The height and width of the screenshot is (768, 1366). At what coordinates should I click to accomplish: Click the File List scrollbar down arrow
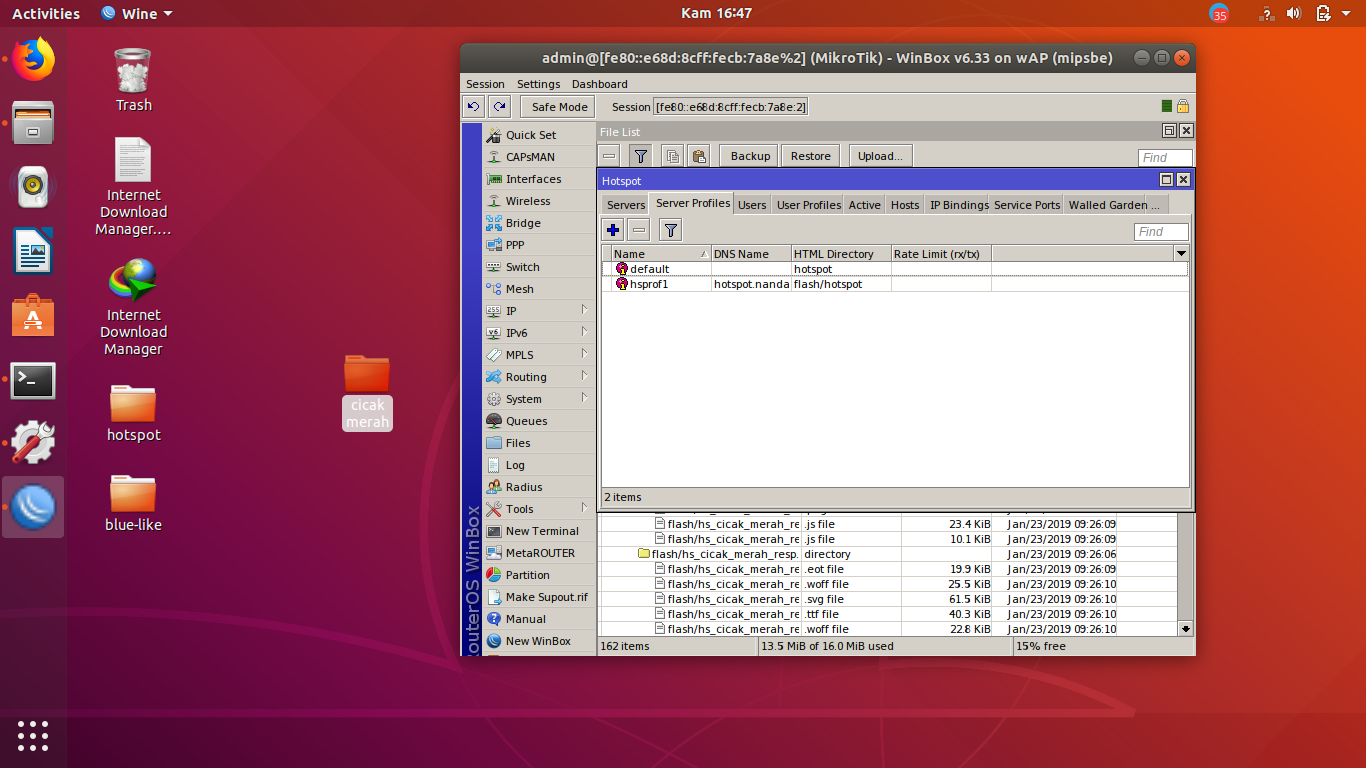[x=1186, y=628]
